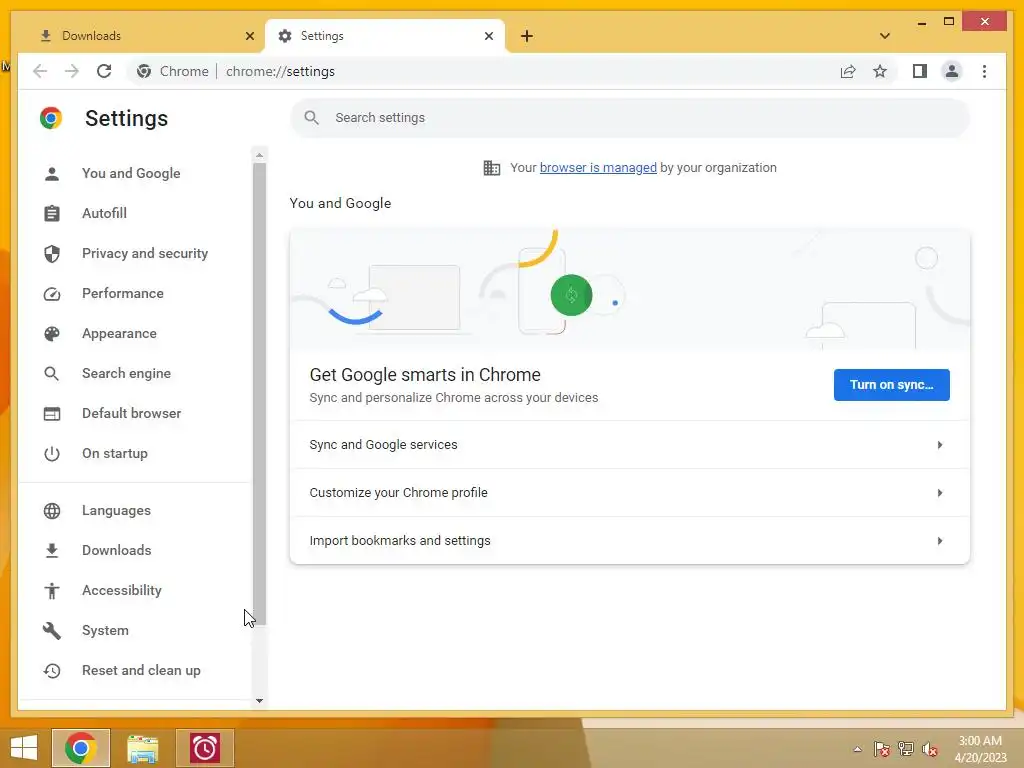Click the System wrench icon
Screen dimensions: 1024x768
click(52, 630)
